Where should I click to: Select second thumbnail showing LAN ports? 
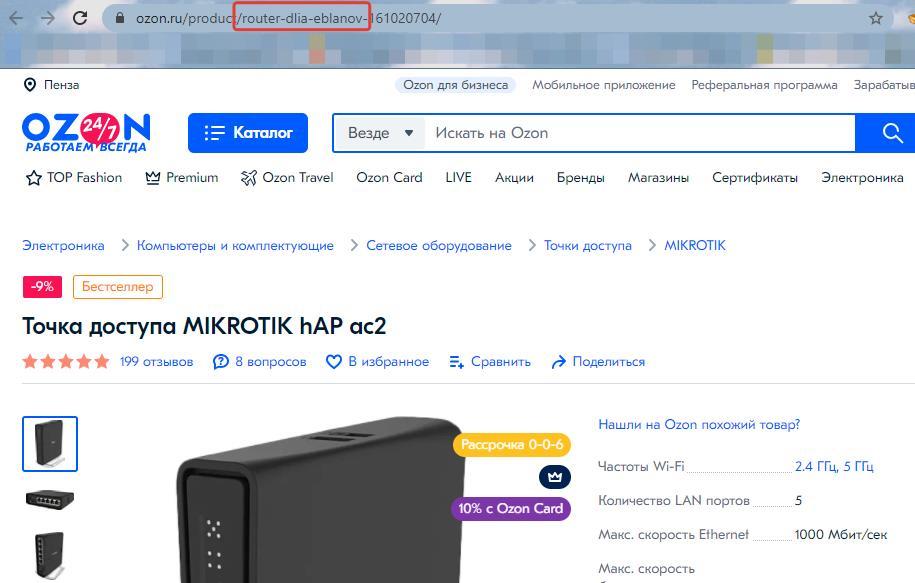tap(50, 500)
